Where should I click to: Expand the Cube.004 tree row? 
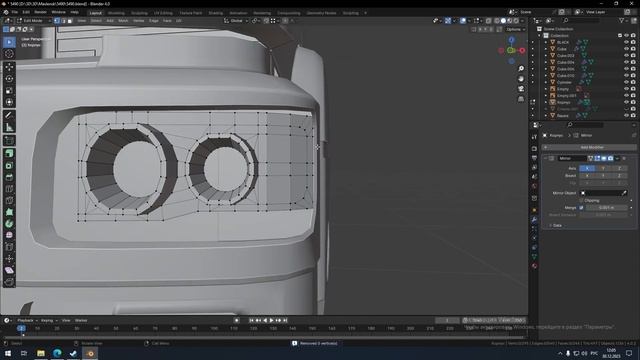coord(546,62)
